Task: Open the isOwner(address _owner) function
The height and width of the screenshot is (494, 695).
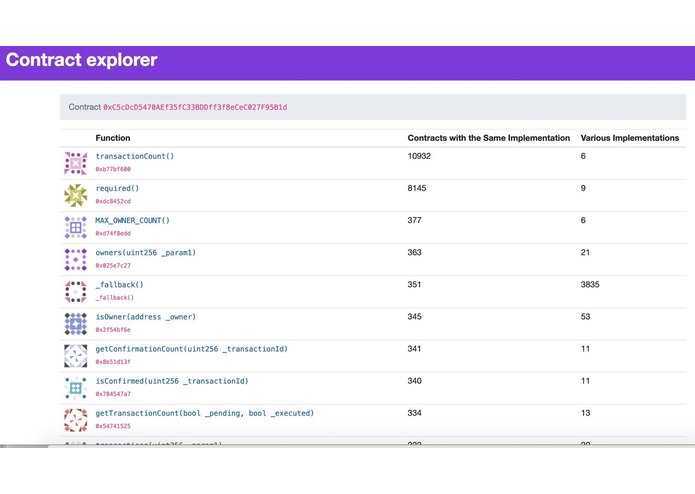Action: click(x=145, y=317)
